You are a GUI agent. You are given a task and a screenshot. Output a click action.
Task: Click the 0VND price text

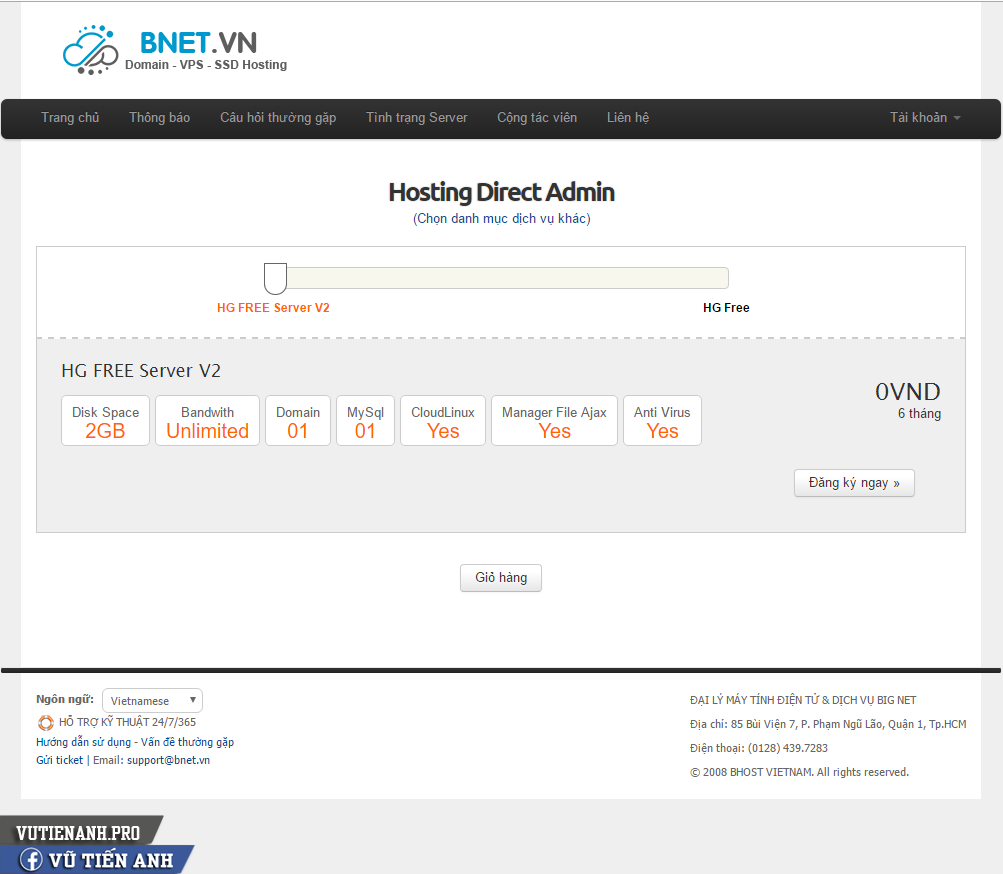click(908, 392)
